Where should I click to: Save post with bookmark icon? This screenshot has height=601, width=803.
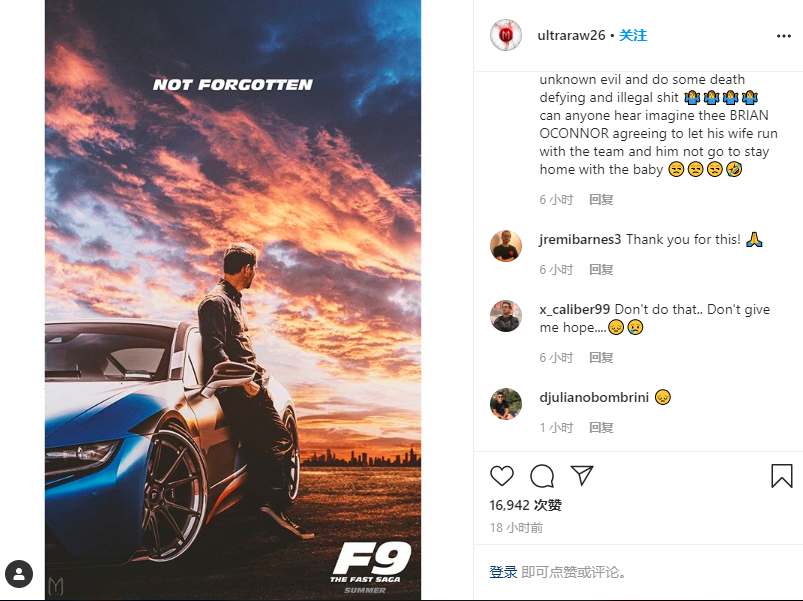coord(781,476)
